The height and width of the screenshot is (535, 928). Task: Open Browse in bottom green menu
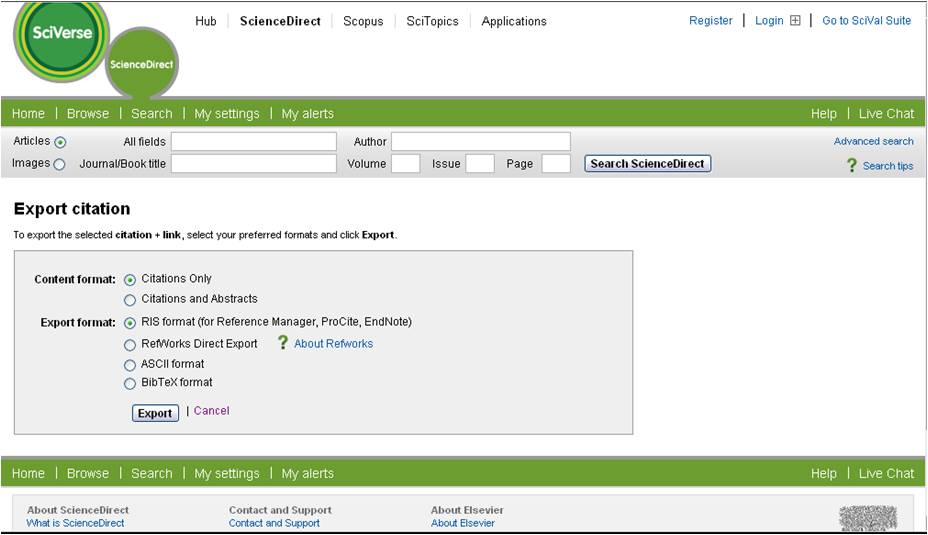(x=88, y=473)
